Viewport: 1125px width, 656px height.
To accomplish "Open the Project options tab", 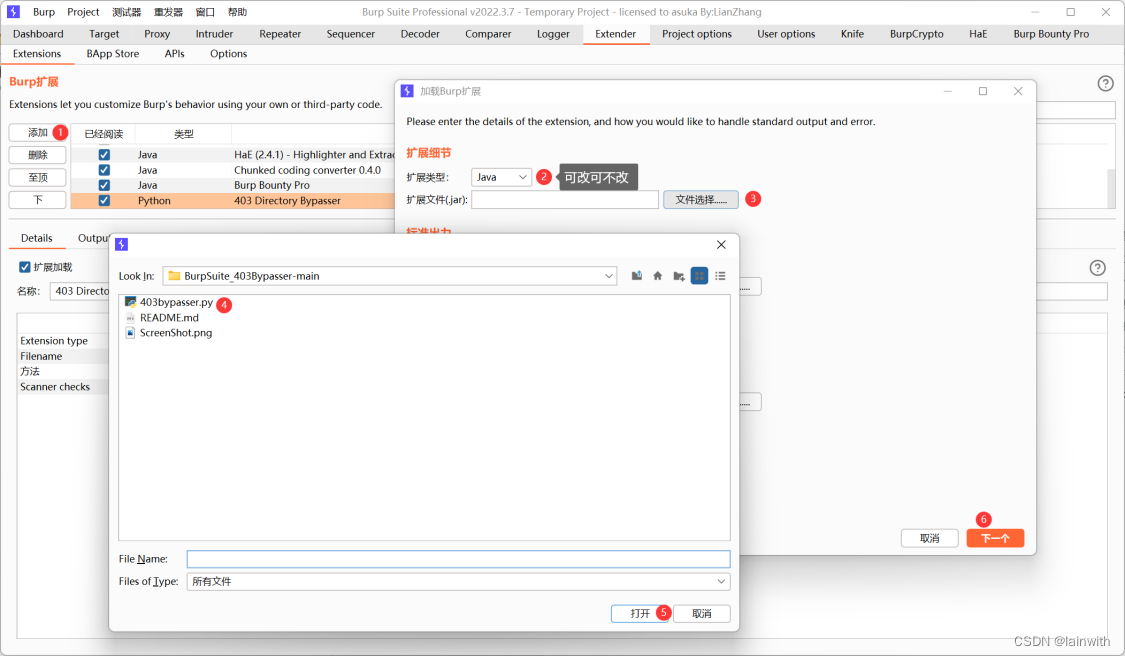I will (697, 34).
